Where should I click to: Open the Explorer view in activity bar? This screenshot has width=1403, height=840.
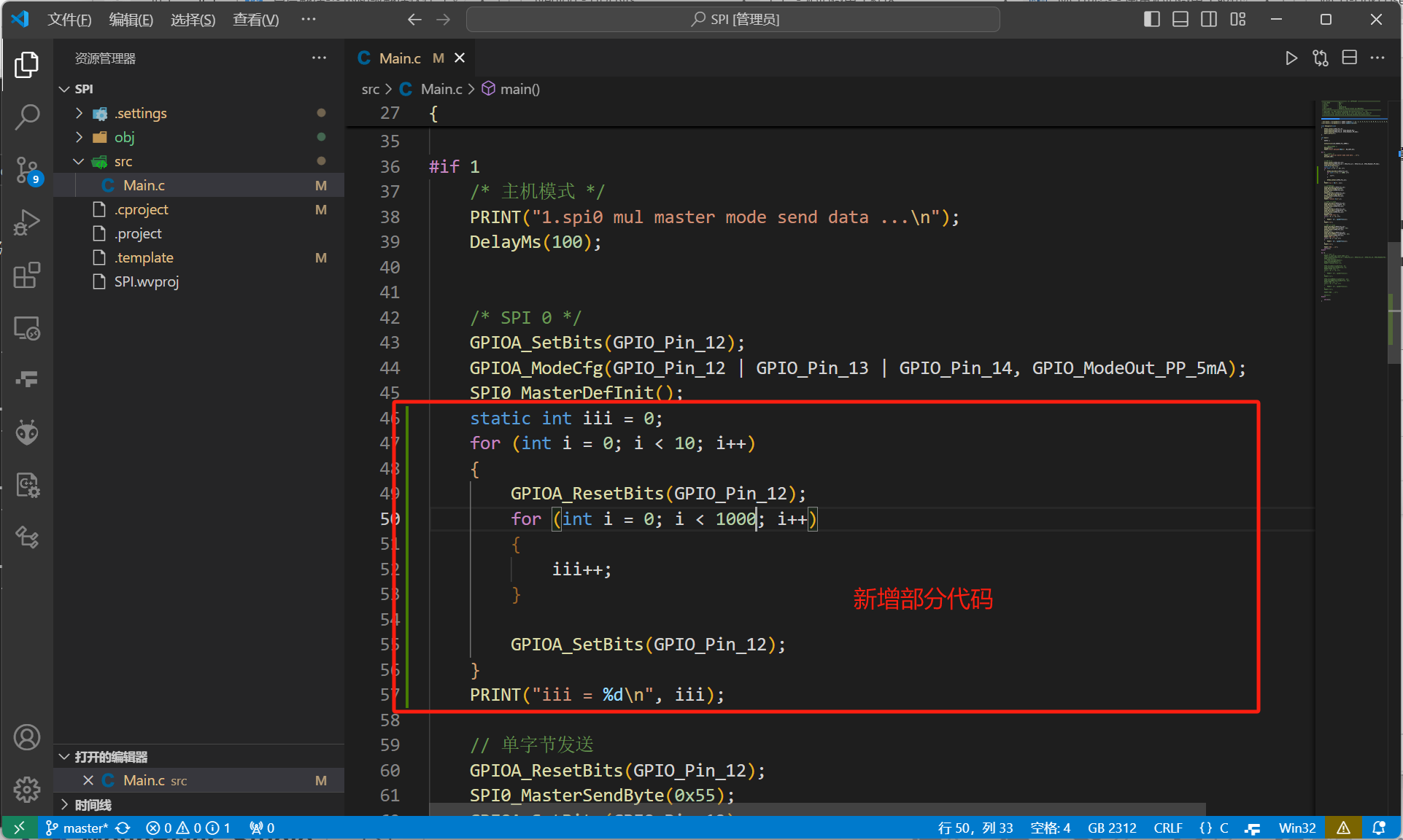(x=27, y=64)
